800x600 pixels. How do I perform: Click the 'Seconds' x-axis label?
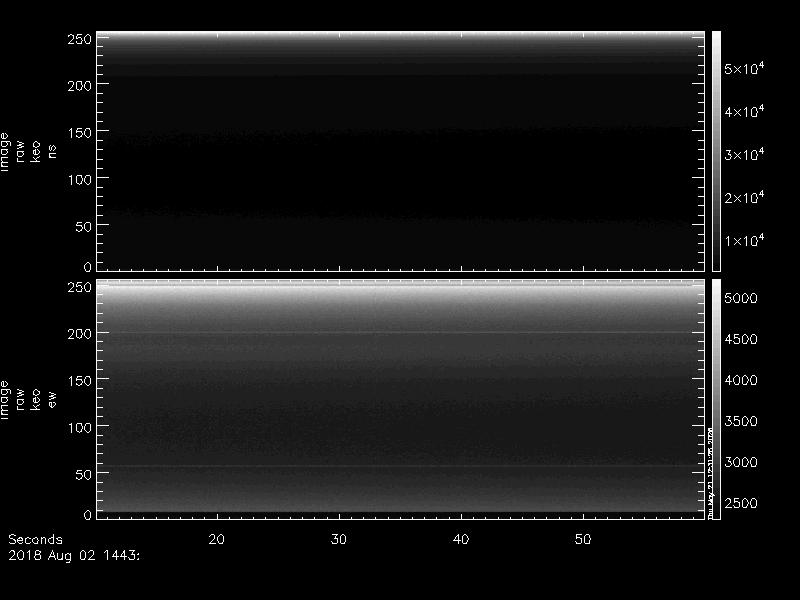tap(35, 539)
